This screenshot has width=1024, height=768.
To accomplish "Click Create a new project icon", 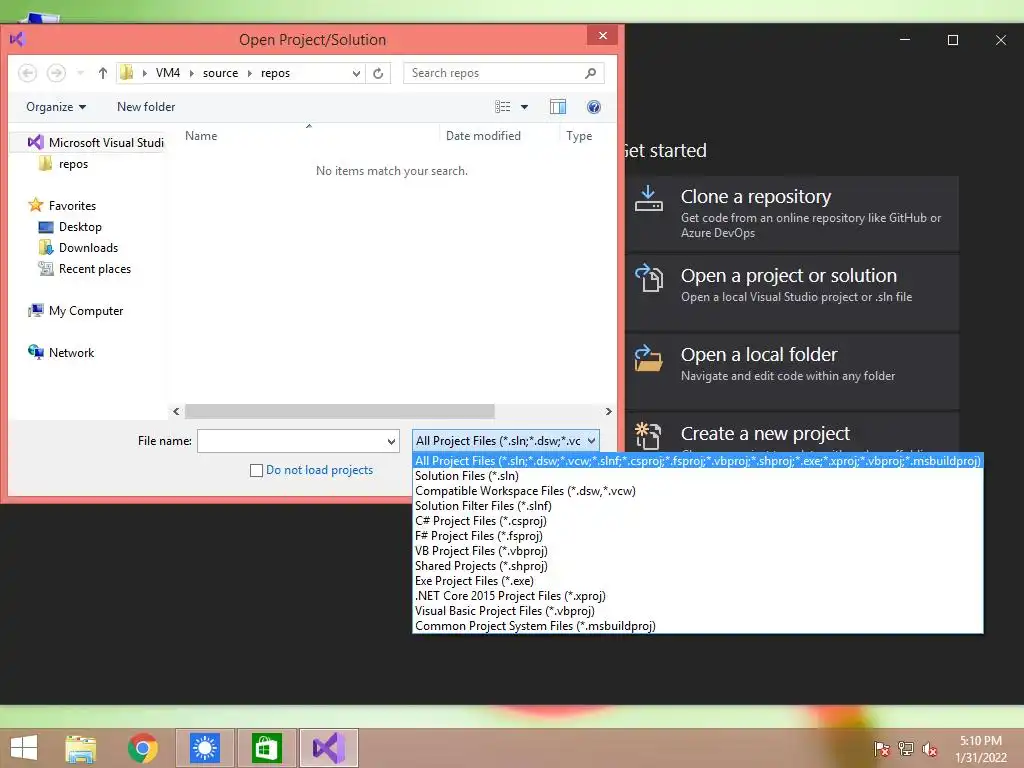I will coord(649,436).
